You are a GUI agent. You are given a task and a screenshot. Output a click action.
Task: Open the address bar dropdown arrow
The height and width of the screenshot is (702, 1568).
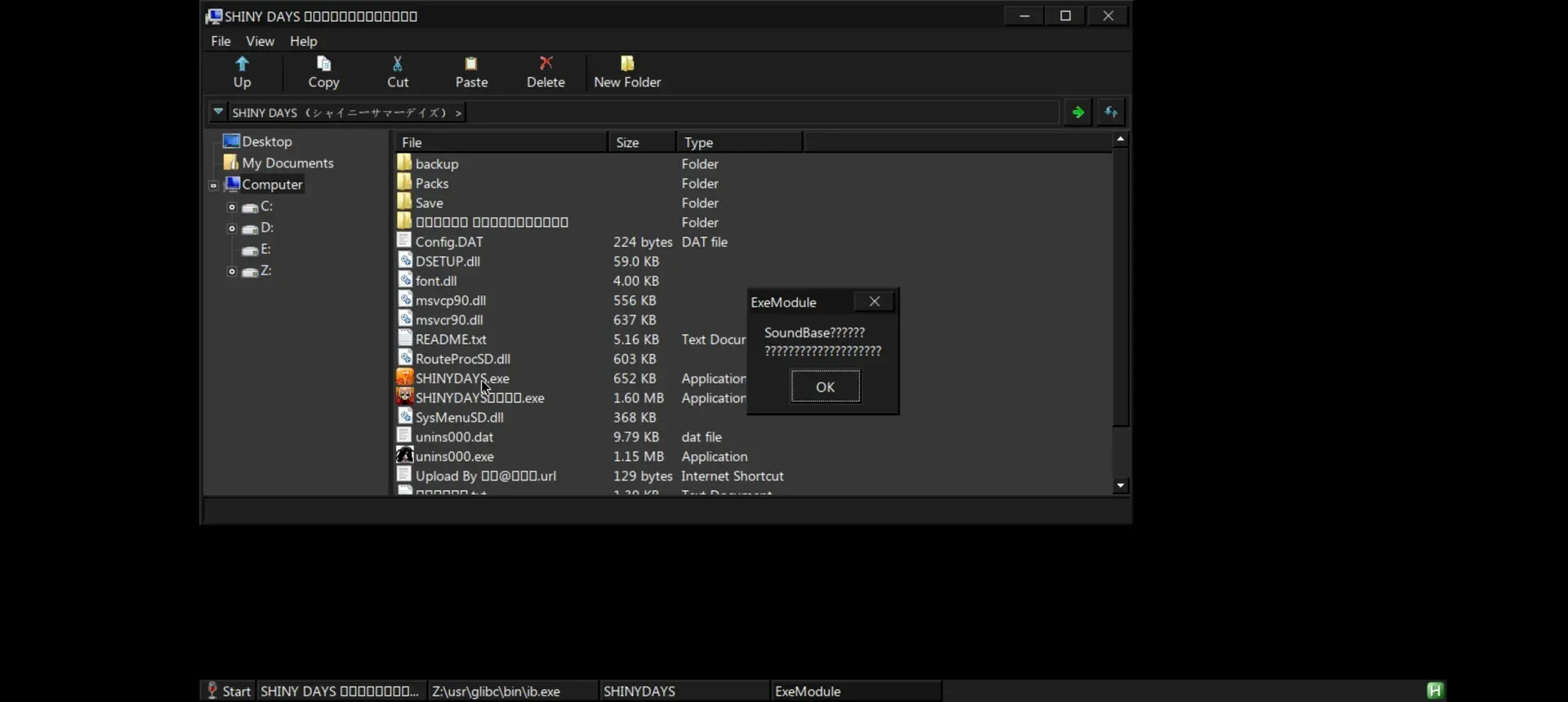(x=218, y=111)
